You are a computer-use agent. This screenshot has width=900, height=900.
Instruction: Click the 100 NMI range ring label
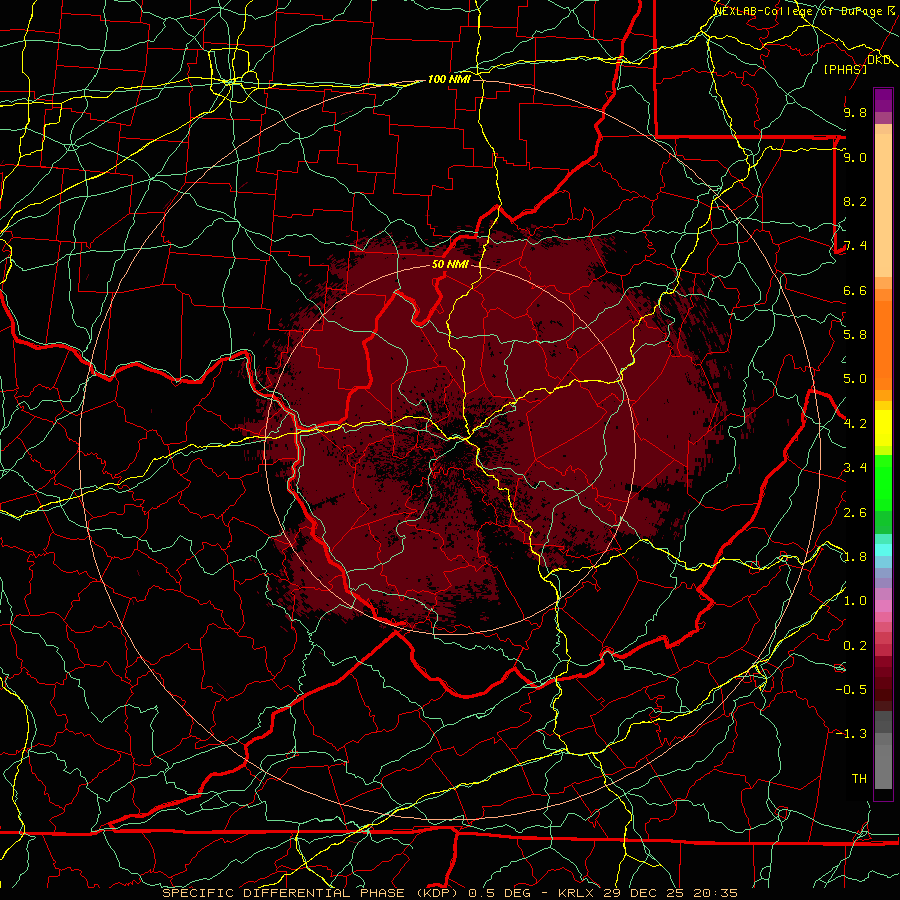tap(449, 79)
